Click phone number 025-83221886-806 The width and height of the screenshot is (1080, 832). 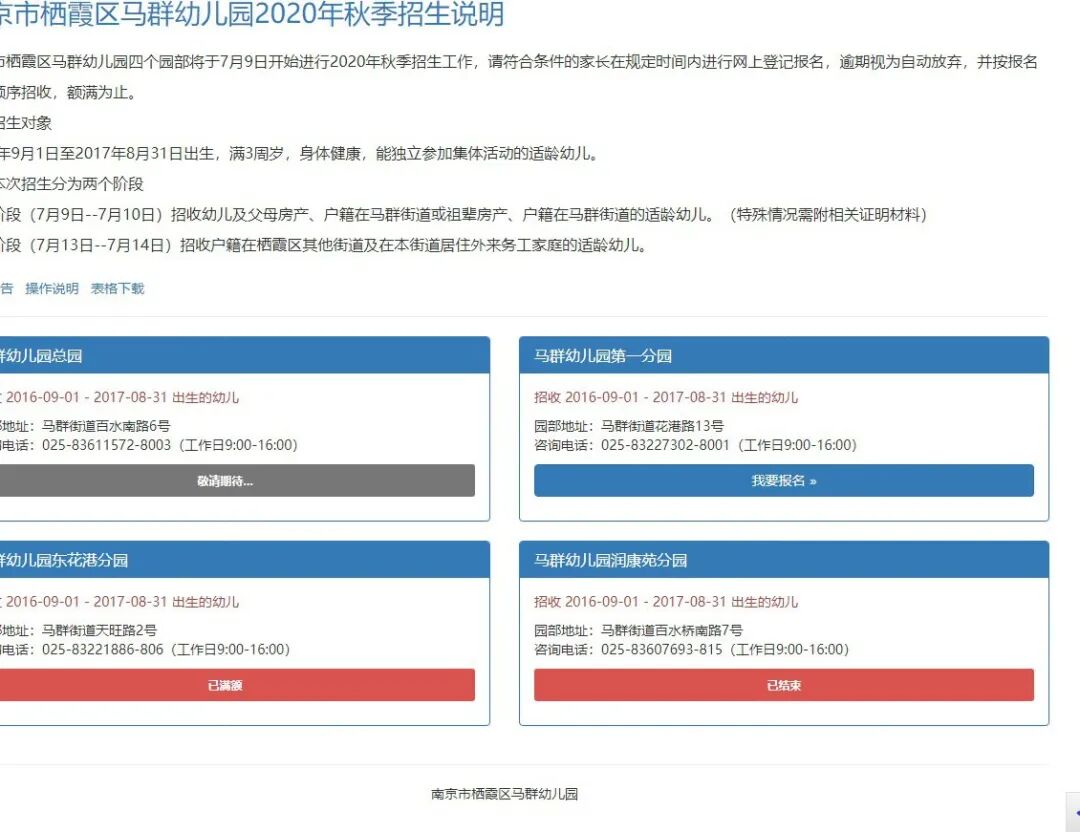(103, 649)
